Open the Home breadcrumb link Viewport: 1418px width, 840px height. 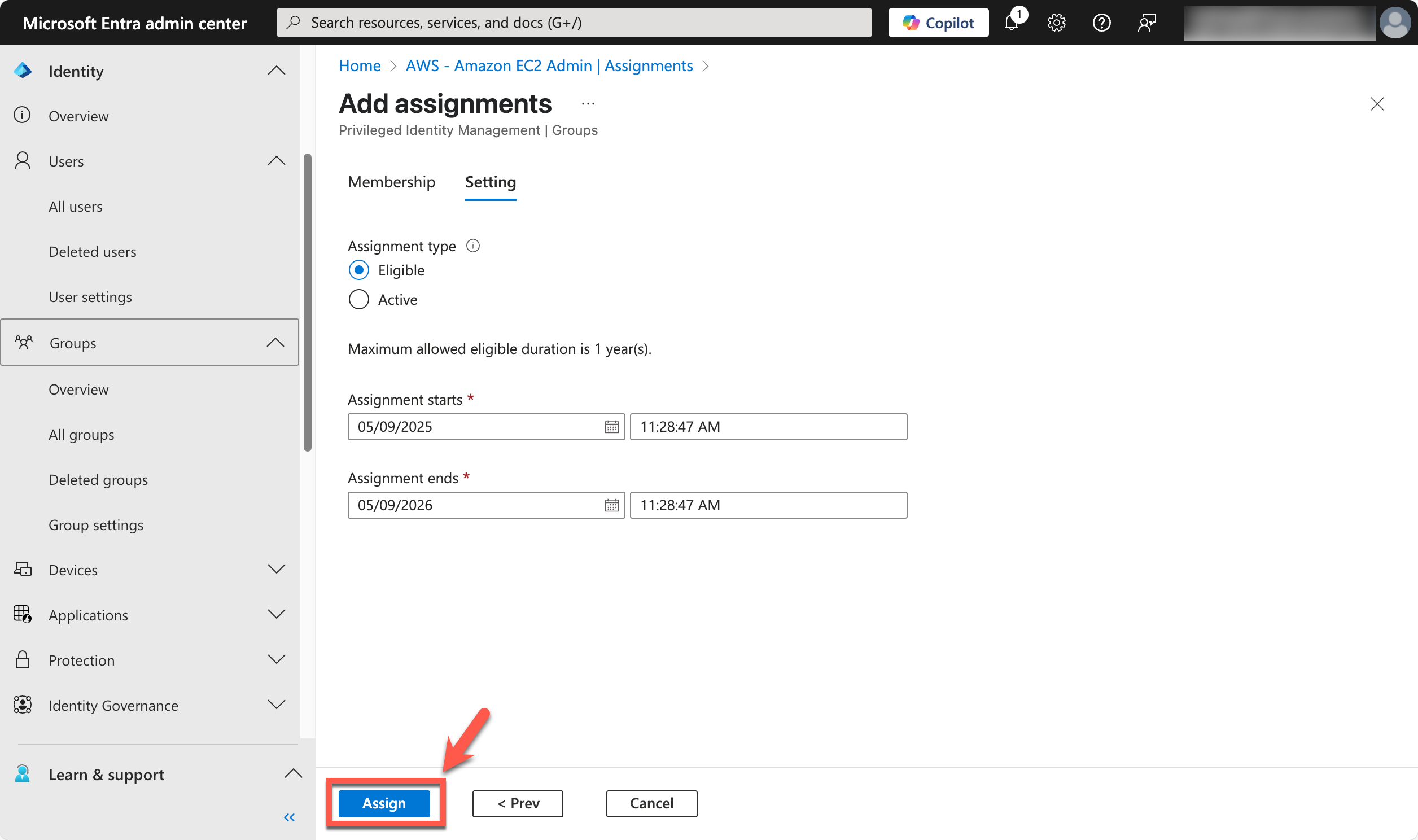point(360,65)
